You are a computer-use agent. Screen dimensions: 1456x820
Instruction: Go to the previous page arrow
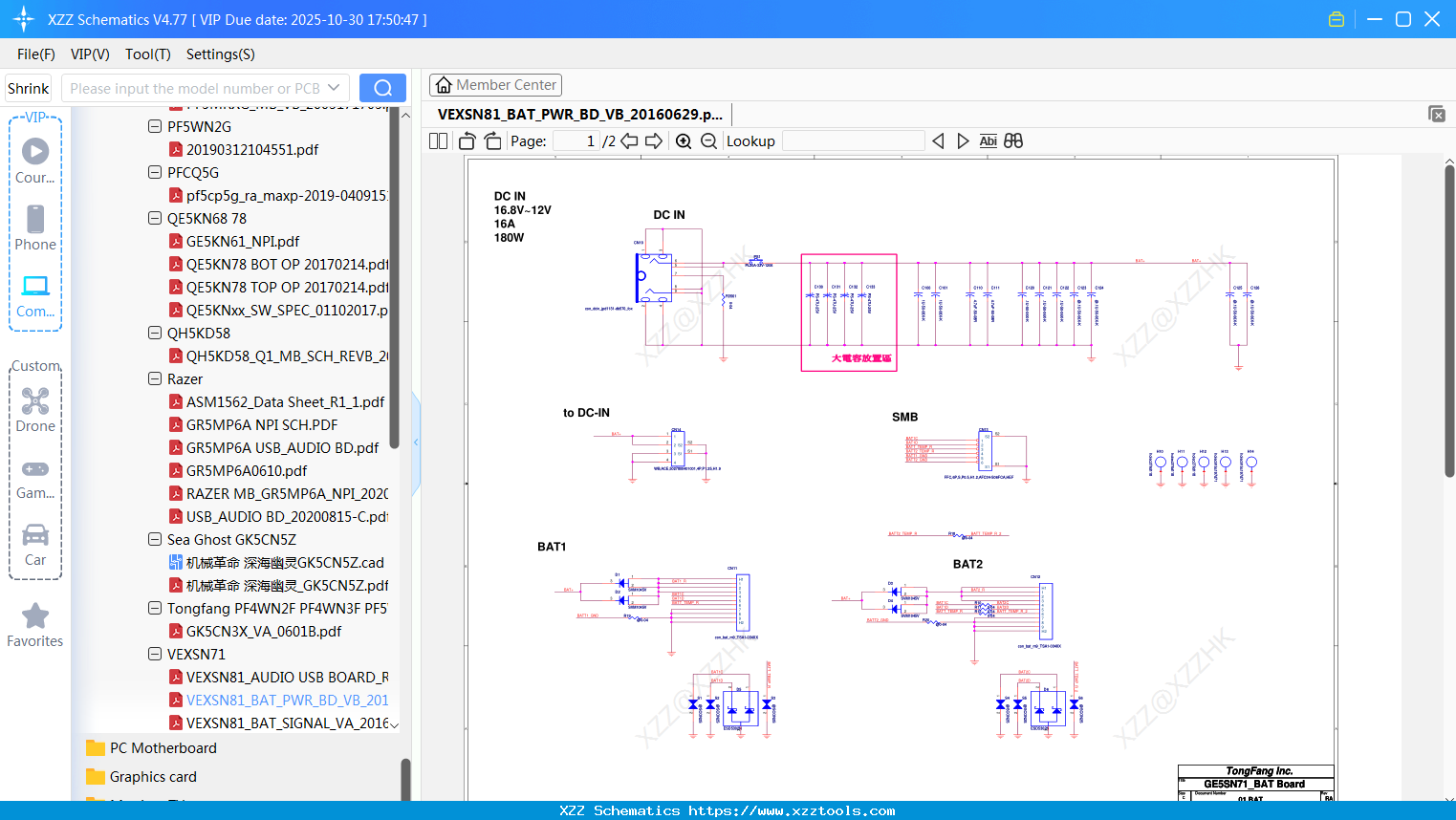point(629,141)
